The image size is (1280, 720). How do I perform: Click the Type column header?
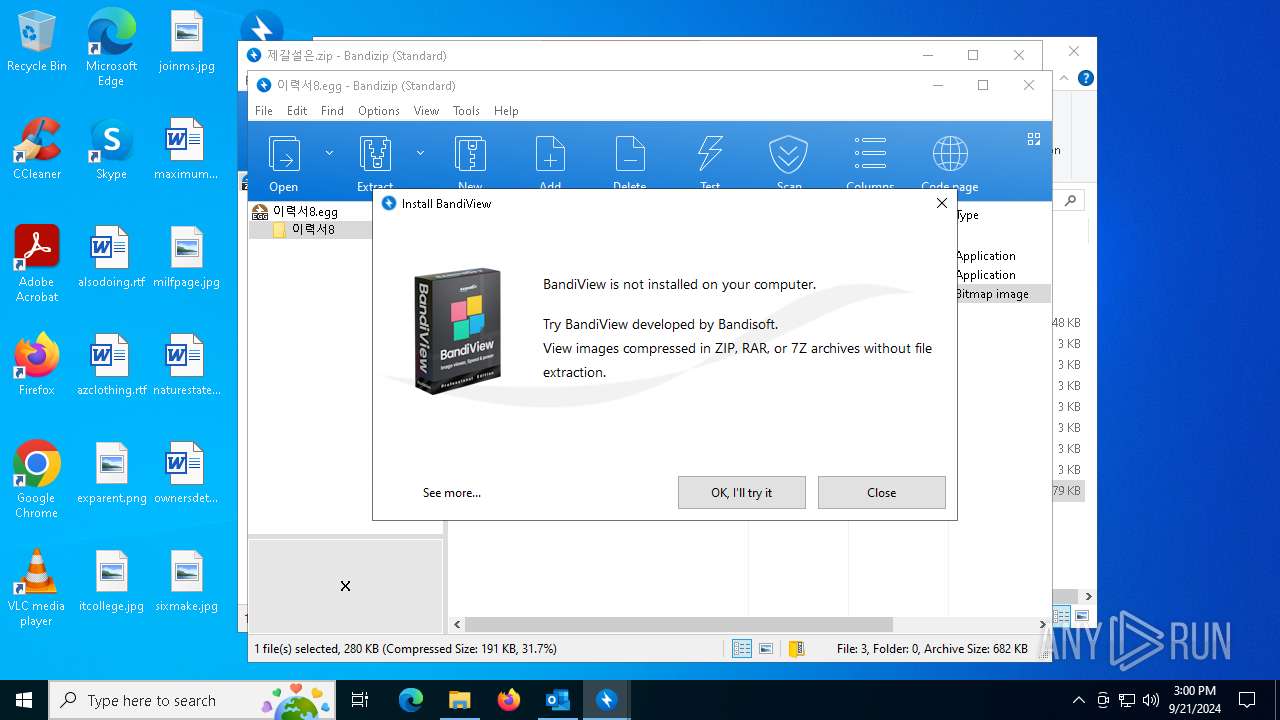pyautogui.click(x=968, y=215)
